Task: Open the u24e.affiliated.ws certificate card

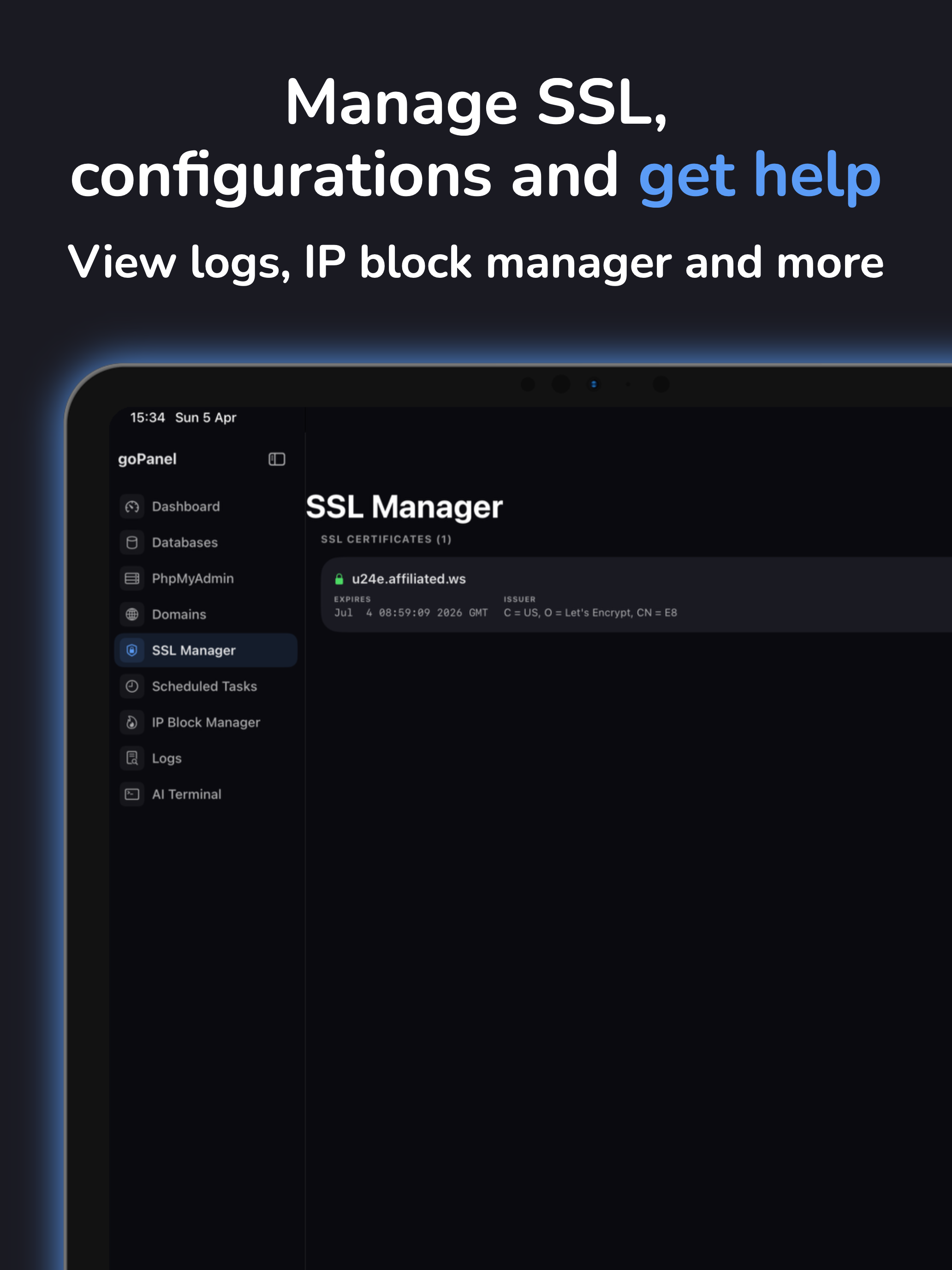Action: 637,594
